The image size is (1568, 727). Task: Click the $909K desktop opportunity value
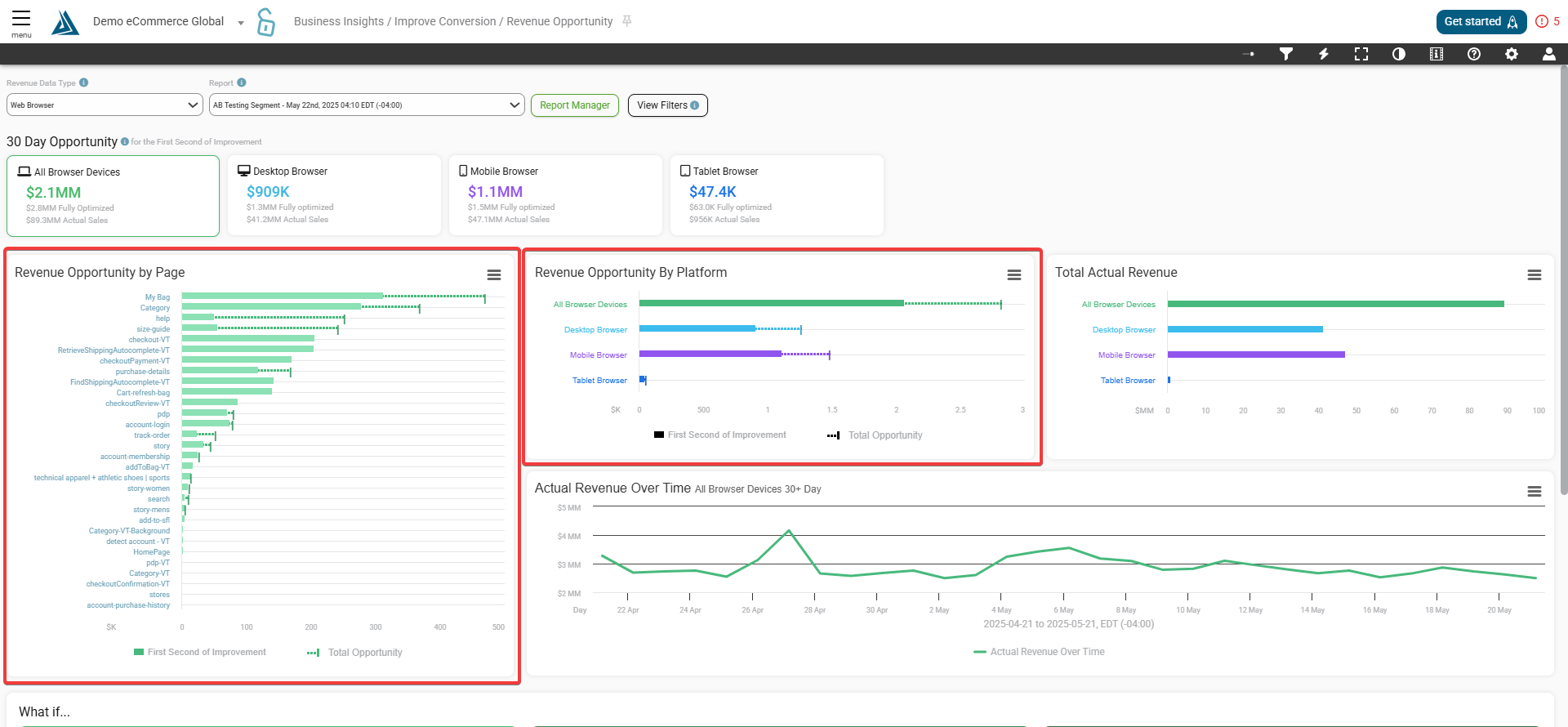click(x=268, y=192)
